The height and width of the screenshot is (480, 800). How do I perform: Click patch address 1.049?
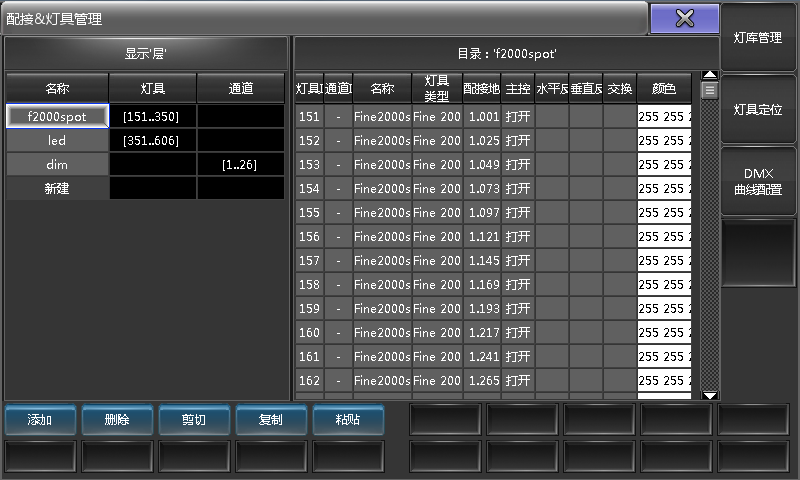click(x=483, y=164)
